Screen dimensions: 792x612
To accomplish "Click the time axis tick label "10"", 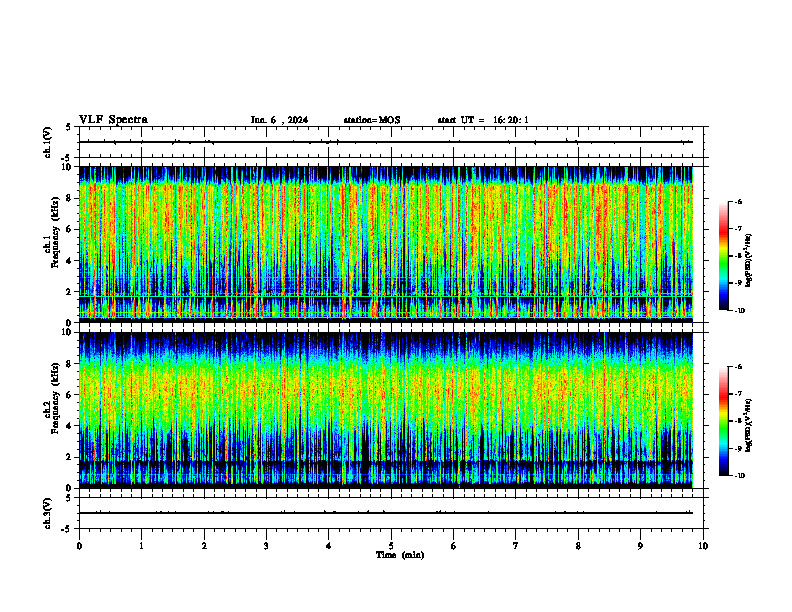I will click(x=703, y=546).
